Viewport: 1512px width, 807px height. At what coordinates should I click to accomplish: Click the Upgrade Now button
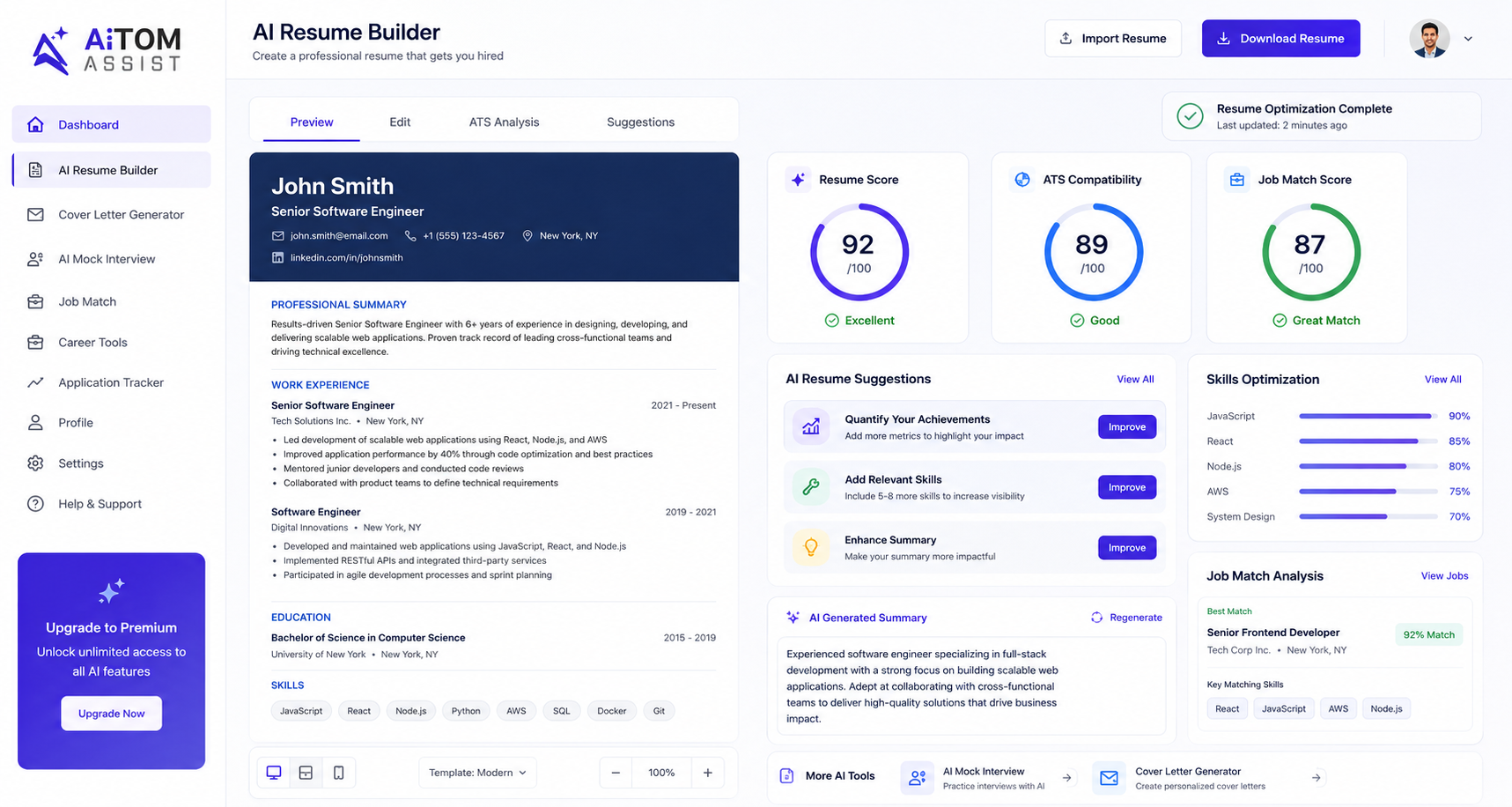coord(111,714)
